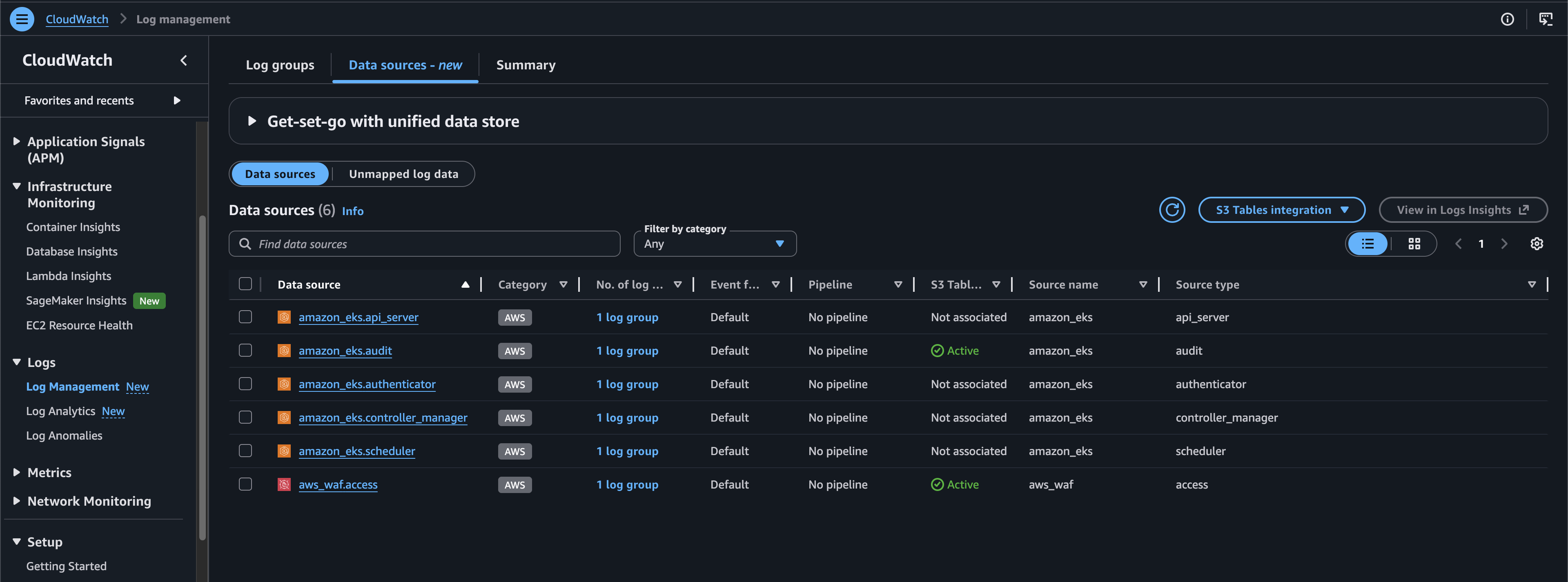Open the CloudShell/feedback icon in top bar
This screenshot has width=1568, height=582.
point(1546,19)
